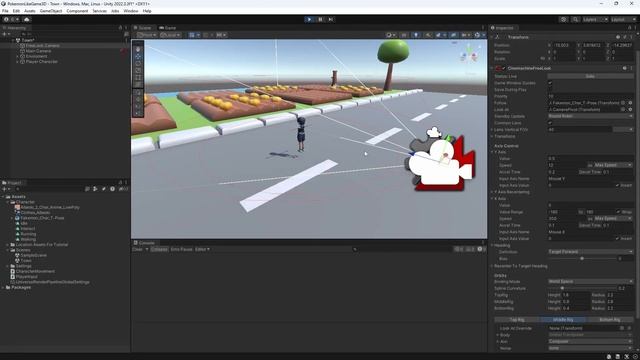The height and width of the screenshot is (360, 640).
Task: Click the Hierarchy add plus button
Action: pyautogui.click(x=4, y=34)
